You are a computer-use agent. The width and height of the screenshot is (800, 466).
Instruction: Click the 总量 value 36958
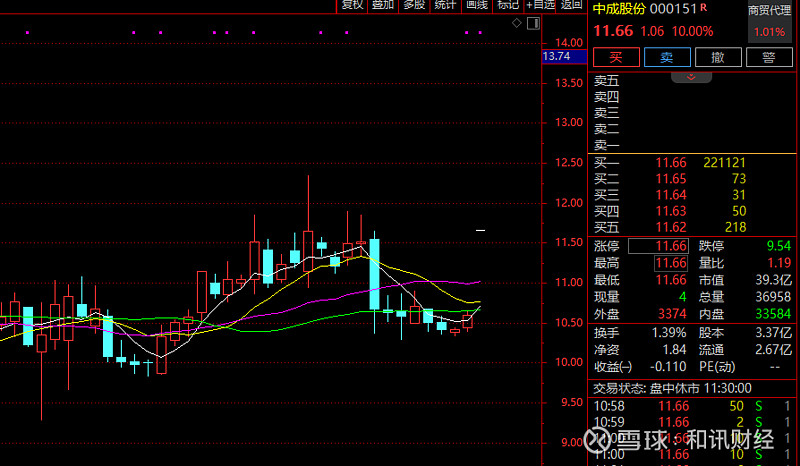click(x=773, y=297)
